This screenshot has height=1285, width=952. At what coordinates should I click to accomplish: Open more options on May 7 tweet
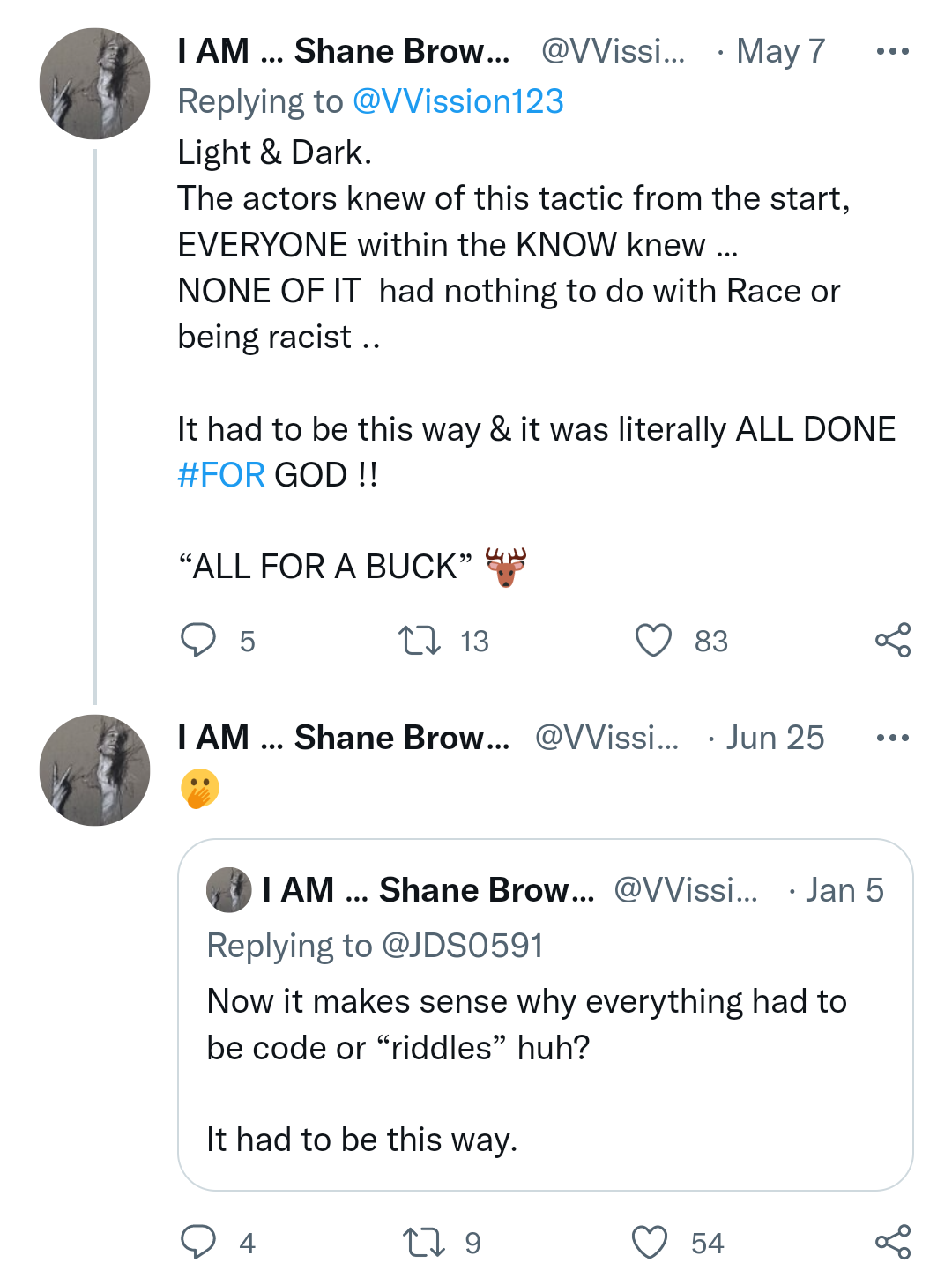tap(892, 52)
